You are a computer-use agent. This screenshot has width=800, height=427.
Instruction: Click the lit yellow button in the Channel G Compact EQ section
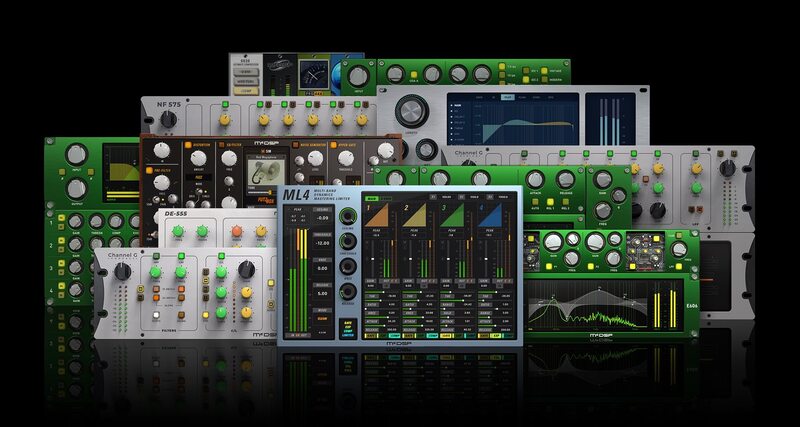206,315
